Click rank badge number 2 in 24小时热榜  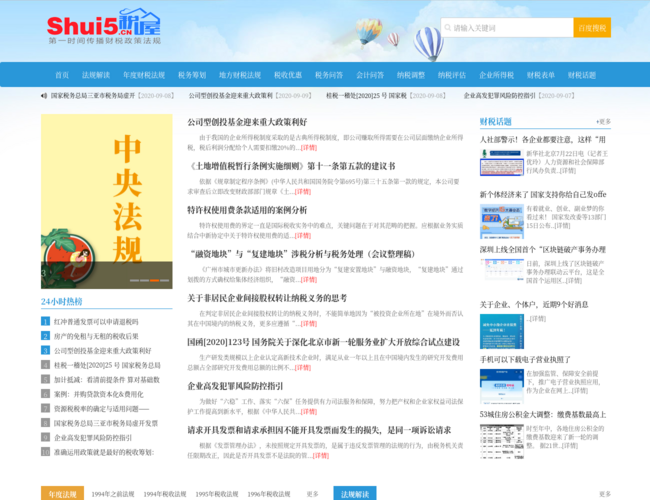coord(45,336)
